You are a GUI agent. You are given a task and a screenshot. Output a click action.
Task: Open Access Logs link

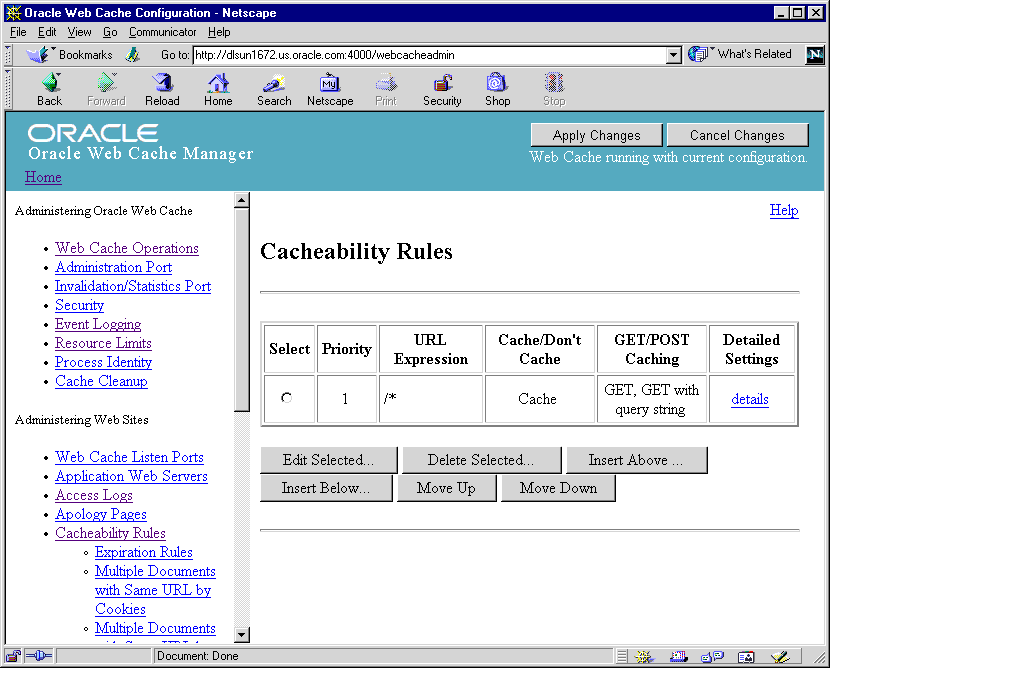point(94,495)
